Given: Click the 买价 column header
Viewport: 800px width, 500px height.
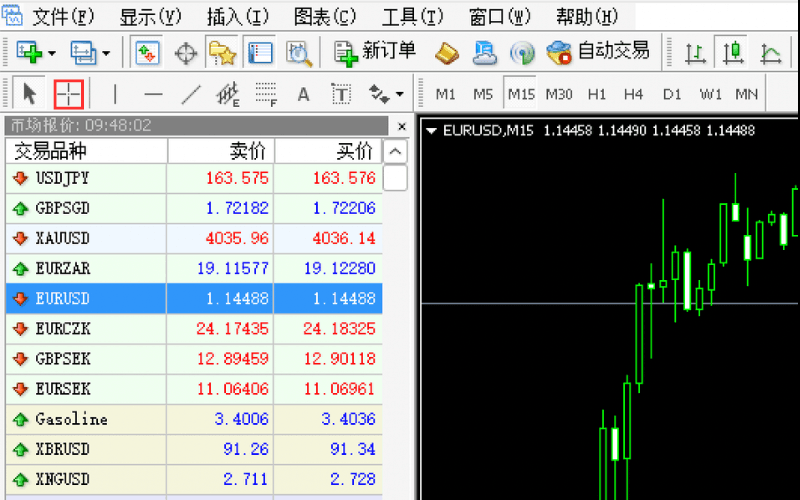Looking at the screenshot, I should click(x=329, y=151).
